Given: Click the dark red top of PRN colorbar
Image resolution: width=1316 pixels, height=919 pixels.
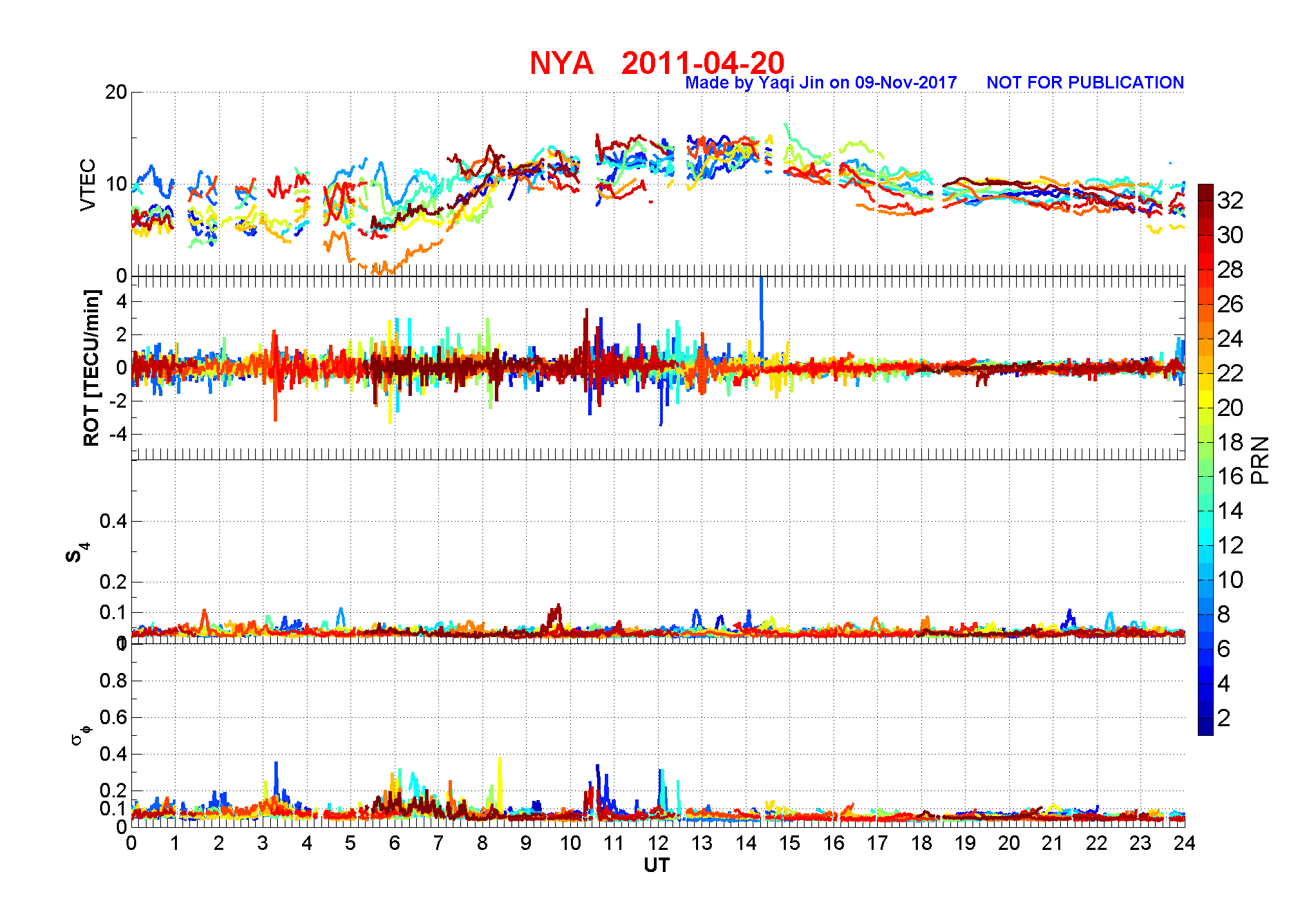Looking at the screenshot, I should [1205, 192].
